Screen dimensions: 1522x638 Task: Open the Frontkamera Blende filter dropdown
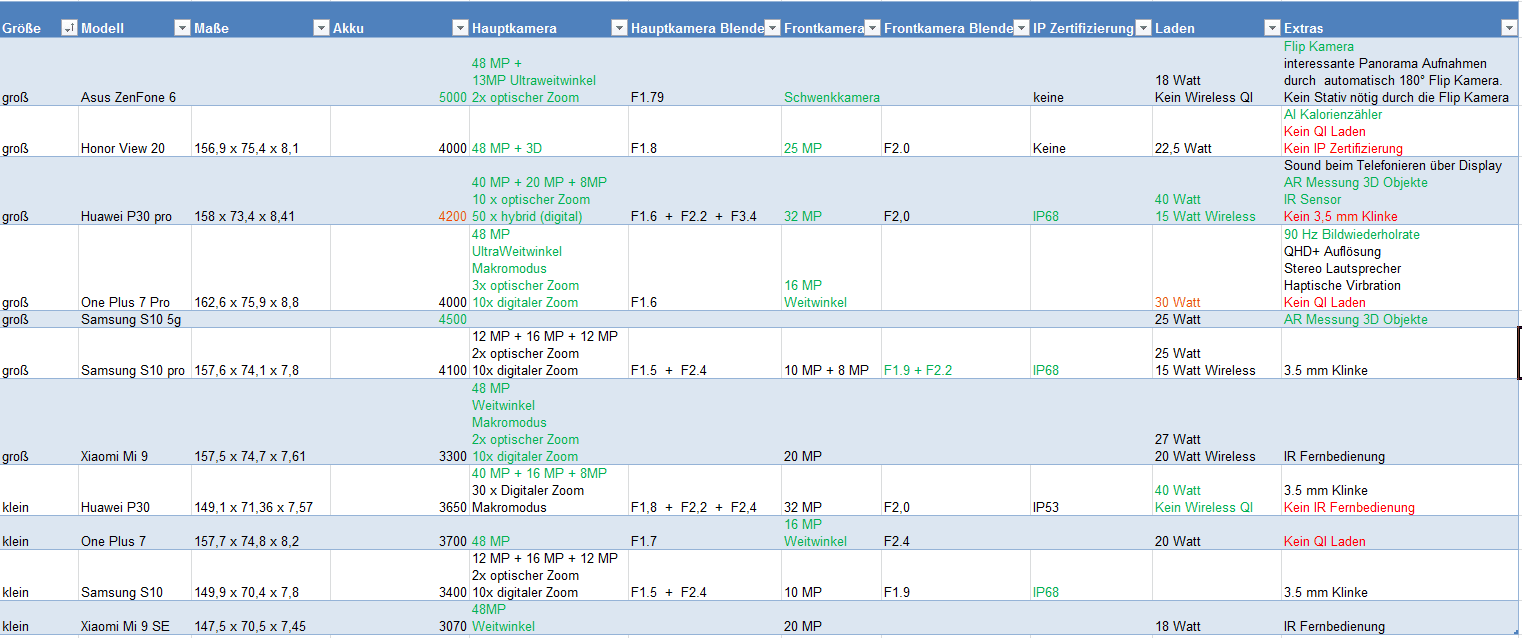click(x=1022, y=28)
